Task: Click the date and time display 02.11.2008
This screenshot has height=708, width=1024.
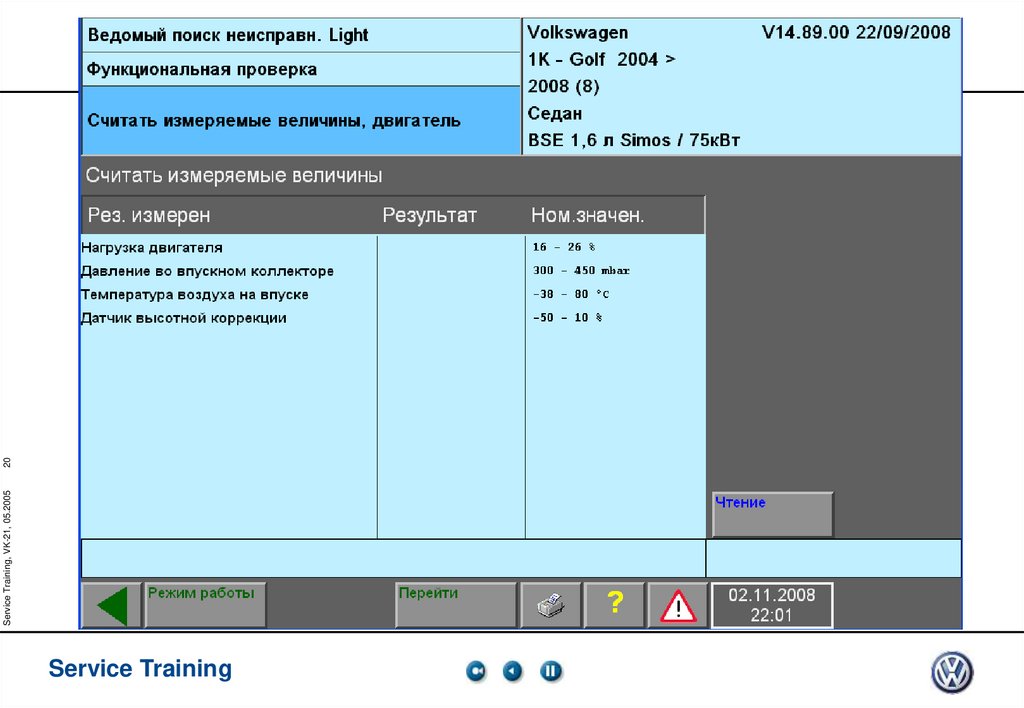Action: click(771, 605)
